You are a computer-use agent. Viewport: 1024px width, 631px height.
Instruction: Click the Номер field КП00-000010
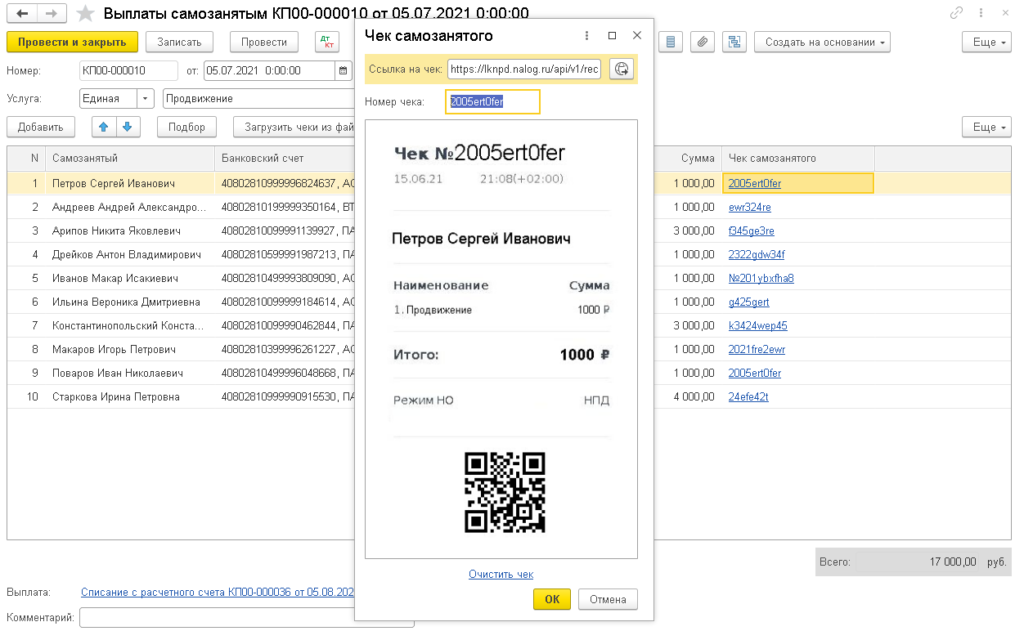coord(128,71)
